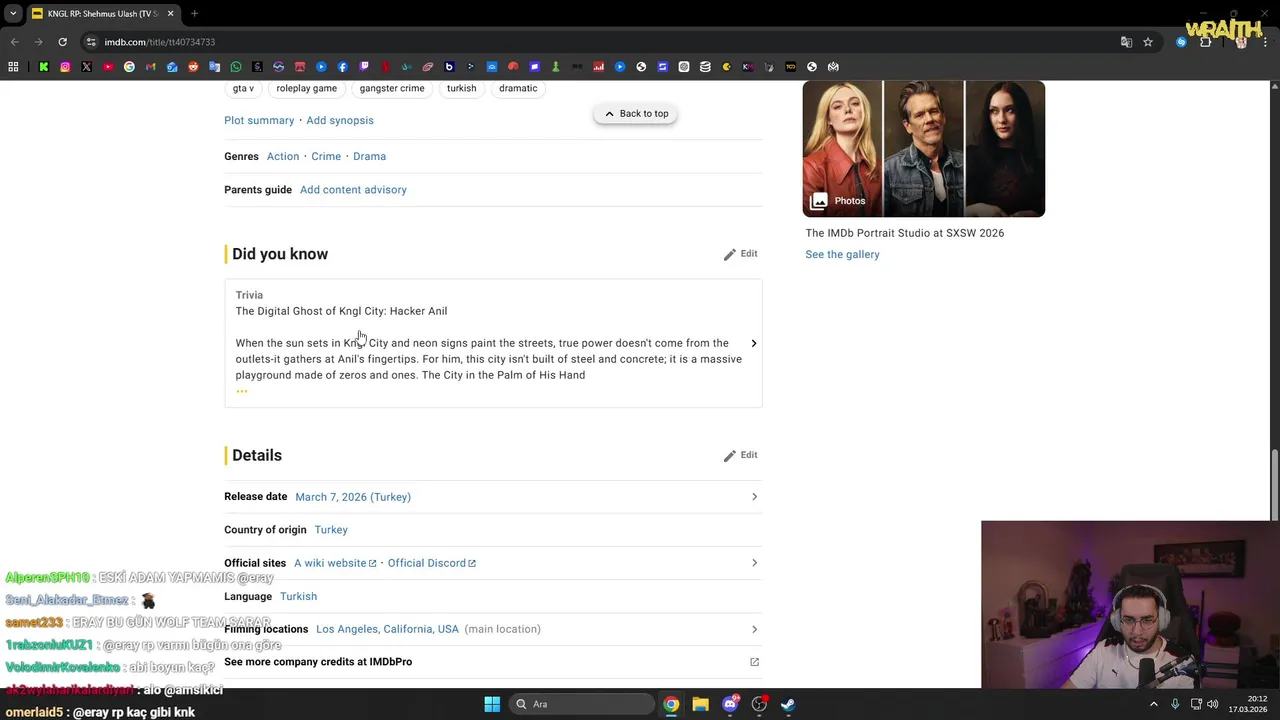Go back to previous page
The image size is (1280, 720).
coord(15,42)
